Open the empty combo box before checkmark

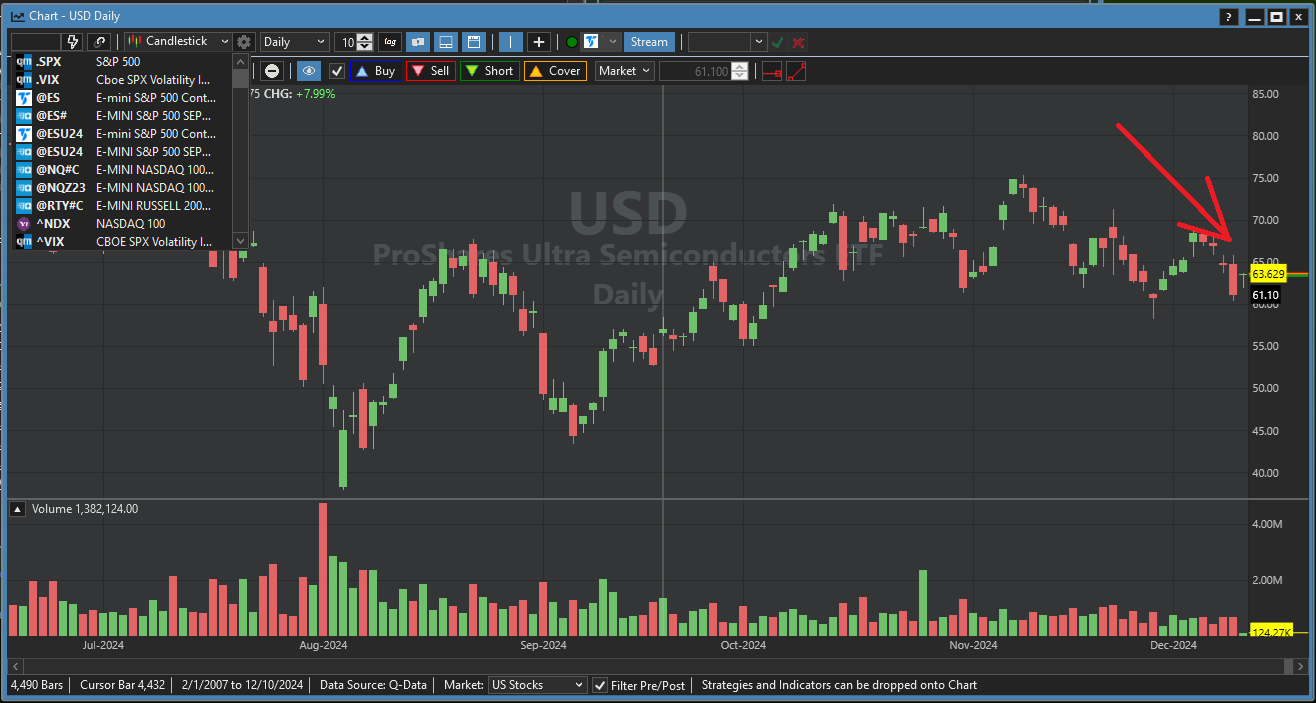[x=727, y=41]
